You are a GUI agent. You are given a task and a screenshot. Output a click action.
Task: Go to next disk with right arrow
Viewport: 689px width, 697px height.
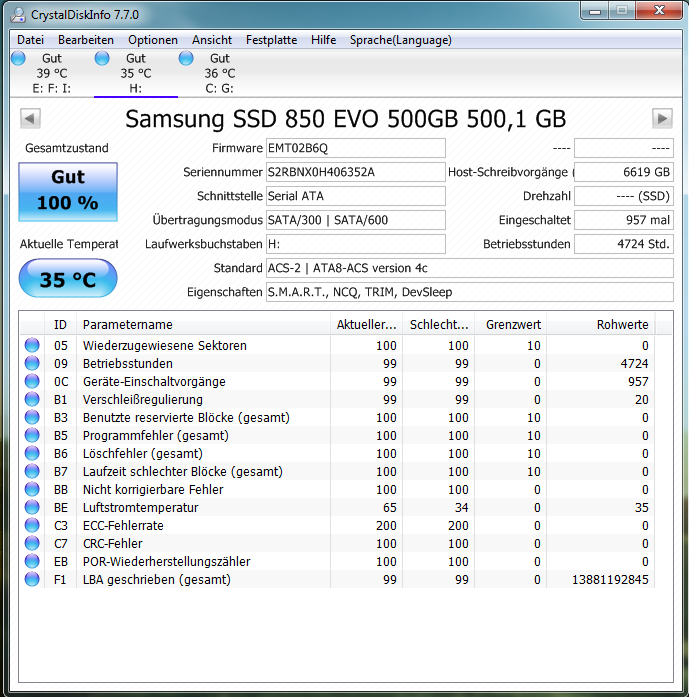[662, 119]
